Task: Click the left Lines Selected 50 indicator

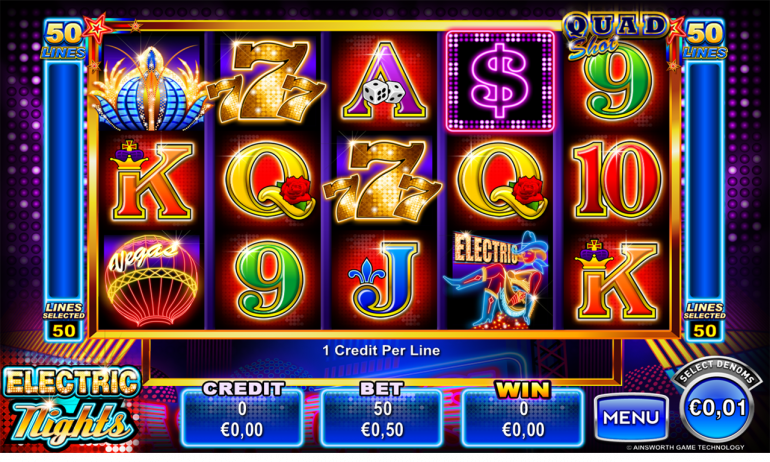Action: [64, 321]
